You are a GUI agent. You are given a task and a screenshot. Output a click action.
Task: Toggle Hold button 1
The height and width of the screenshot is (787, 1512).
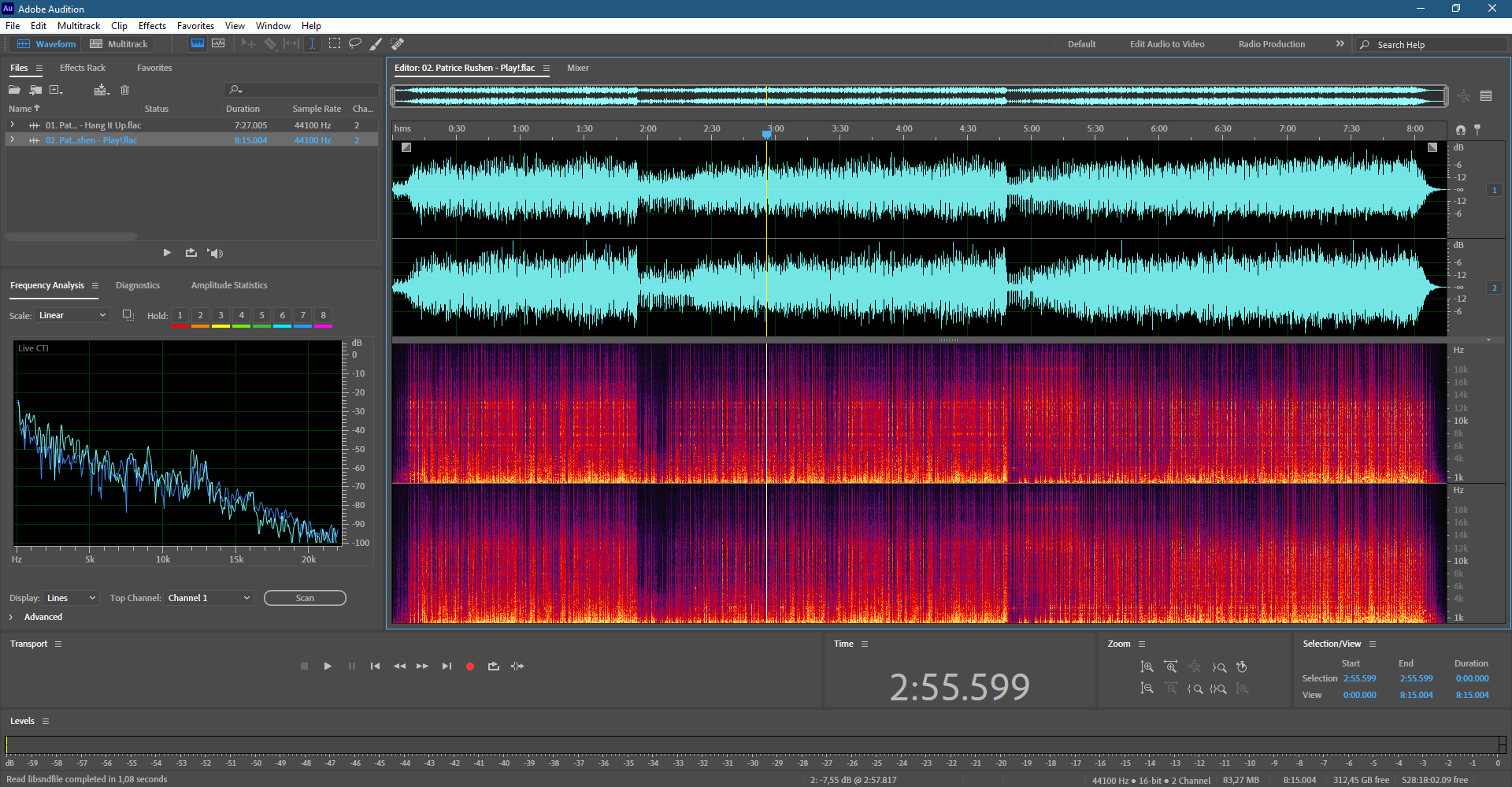click(180, 316)
